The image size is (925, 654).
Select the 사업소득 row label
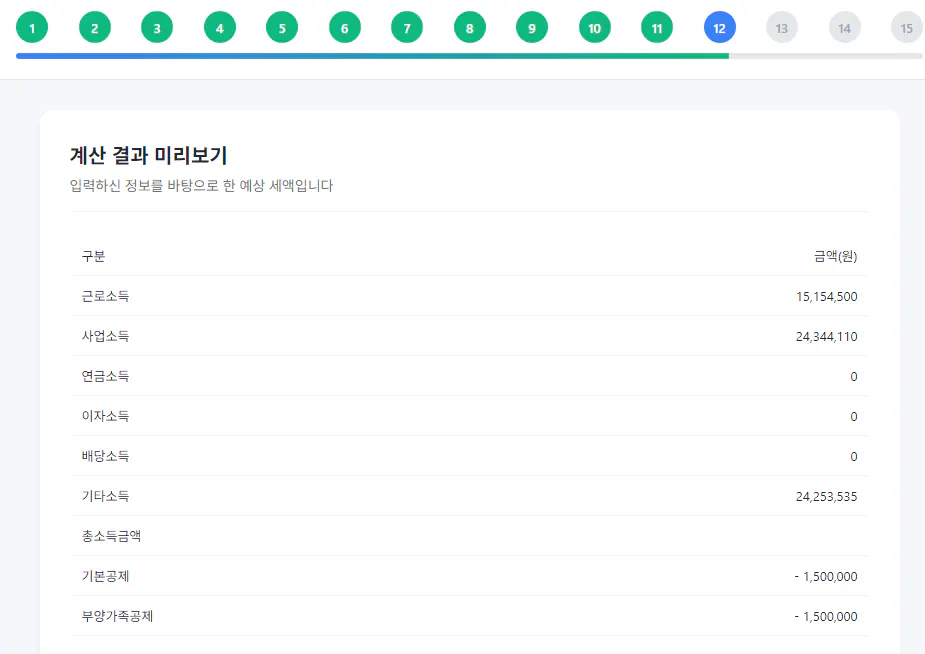[105, 336]
